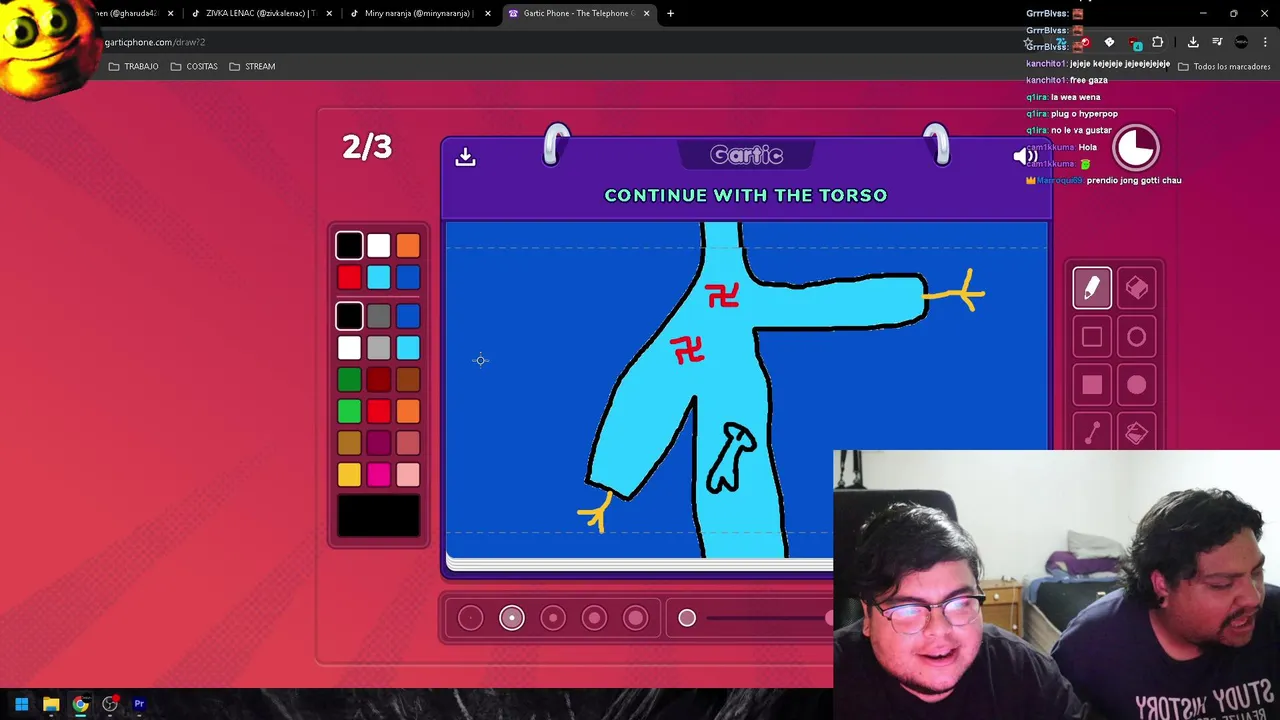
Task: Open Chrome media control icon in toolbar
Action: click(x=1217, y=42)
